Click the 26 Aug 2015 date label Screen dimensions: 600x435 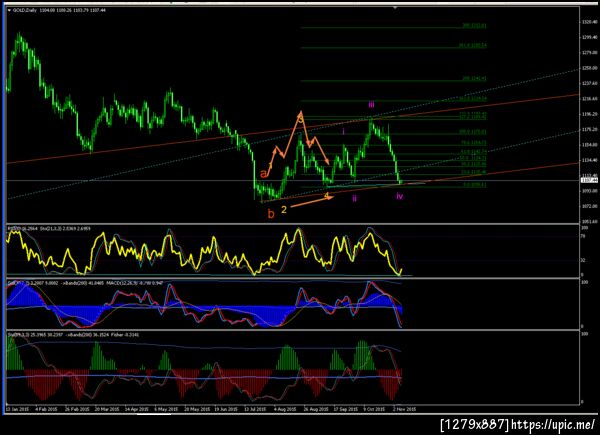[x=316, y=409]
